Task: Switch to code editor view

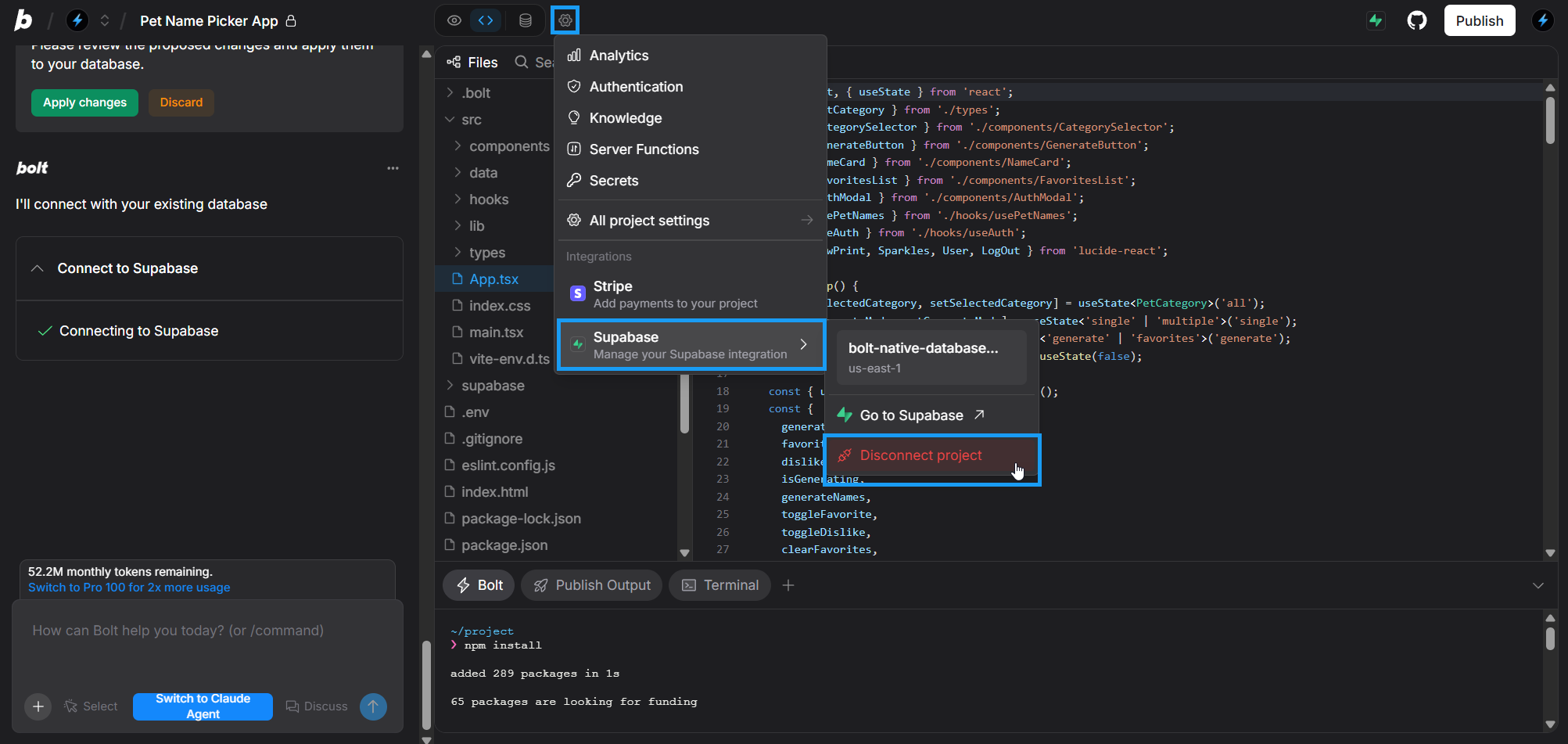Action: tap(486, 20)
